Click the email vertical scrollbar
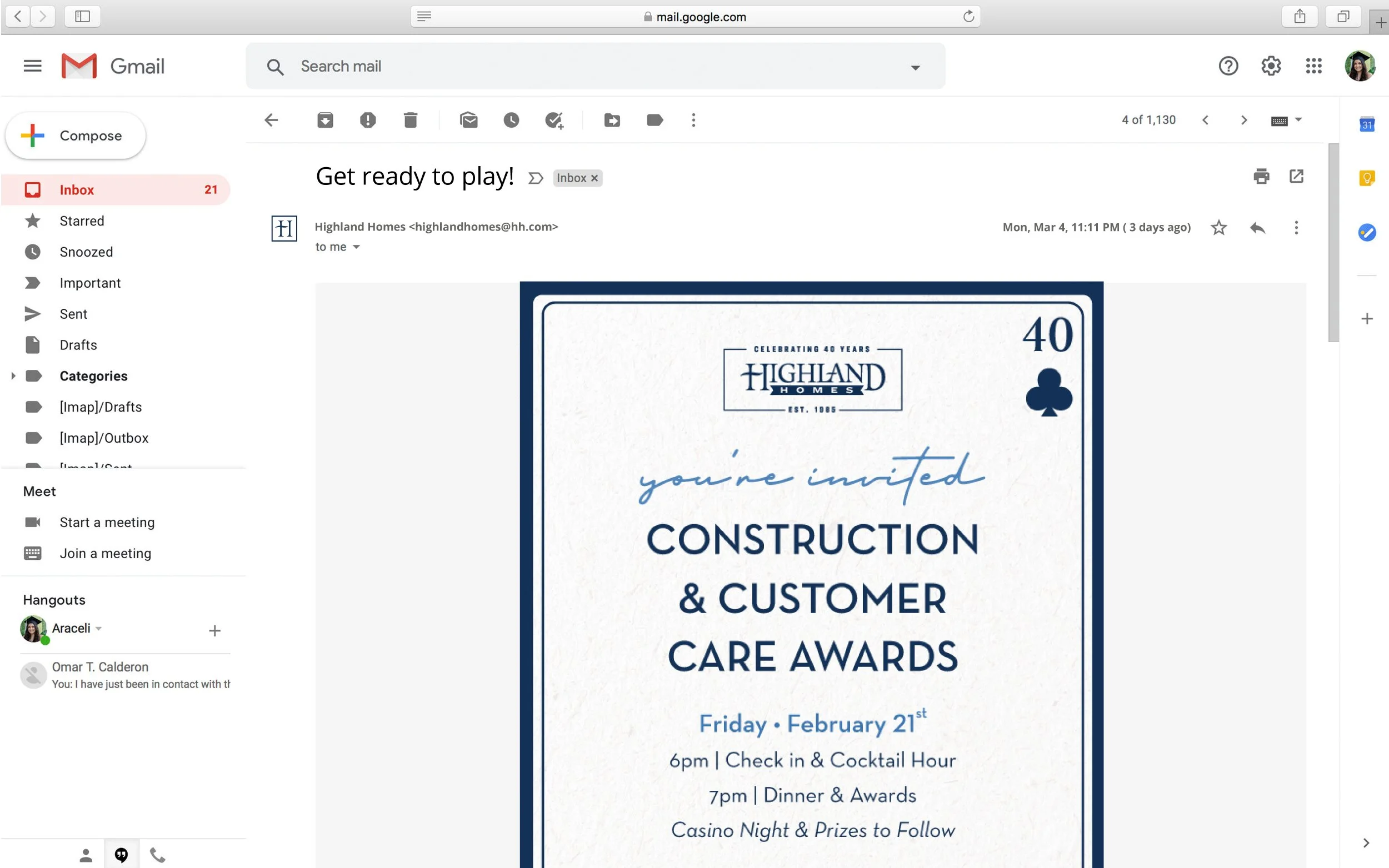This screenshot has width=1389, height=868. 1333,242
